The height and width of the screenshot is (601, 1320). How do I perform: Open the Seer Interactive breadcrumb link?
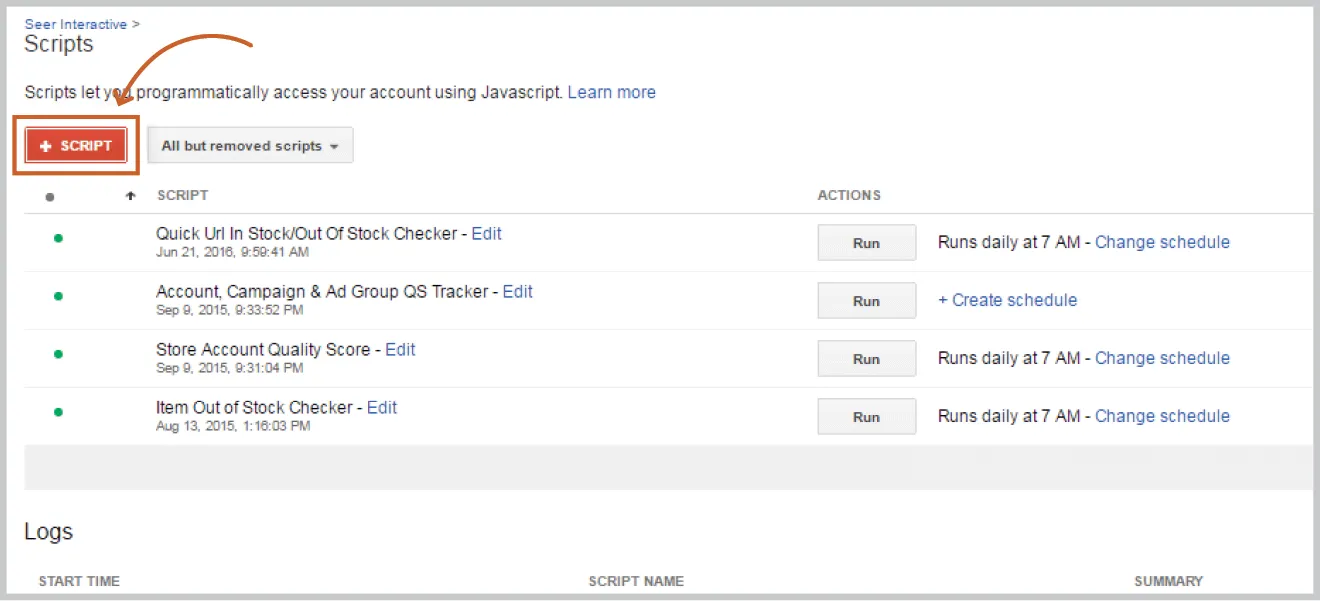[76, 23]
